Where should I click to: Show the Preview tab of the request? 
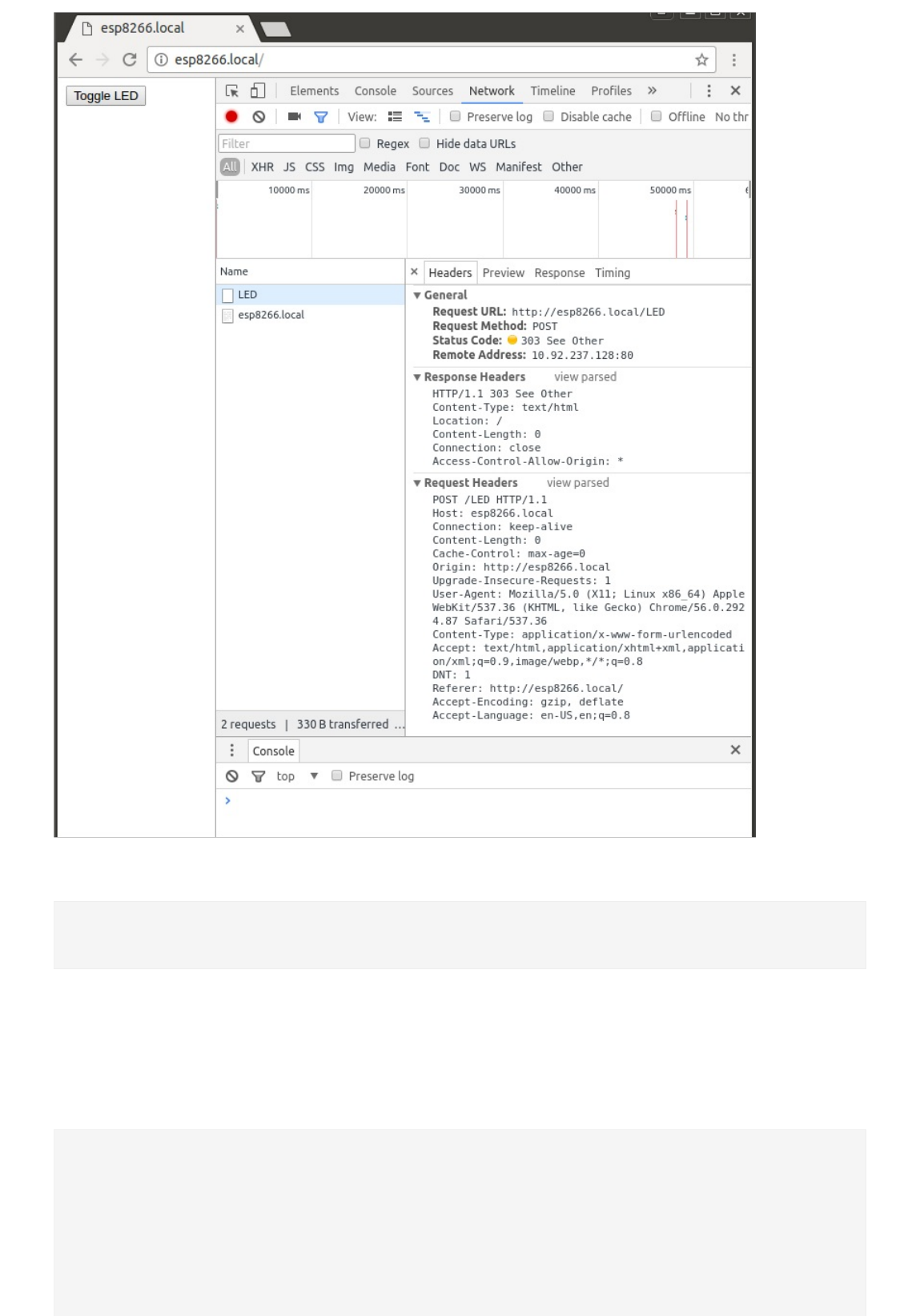pos(504,273)
